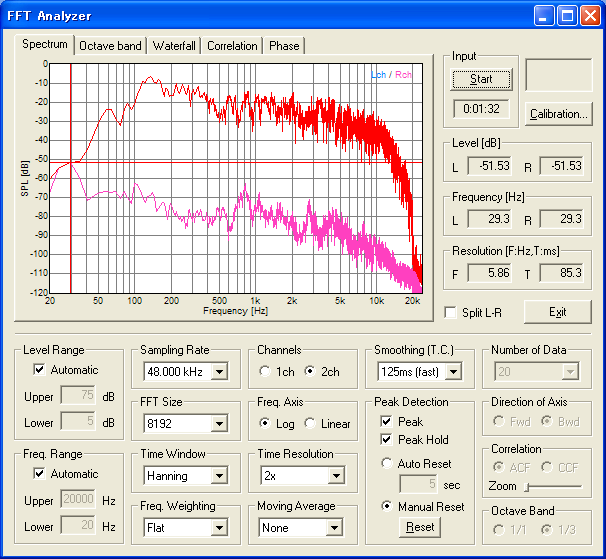Open the Calibration dialog

(x=558, y=114)
